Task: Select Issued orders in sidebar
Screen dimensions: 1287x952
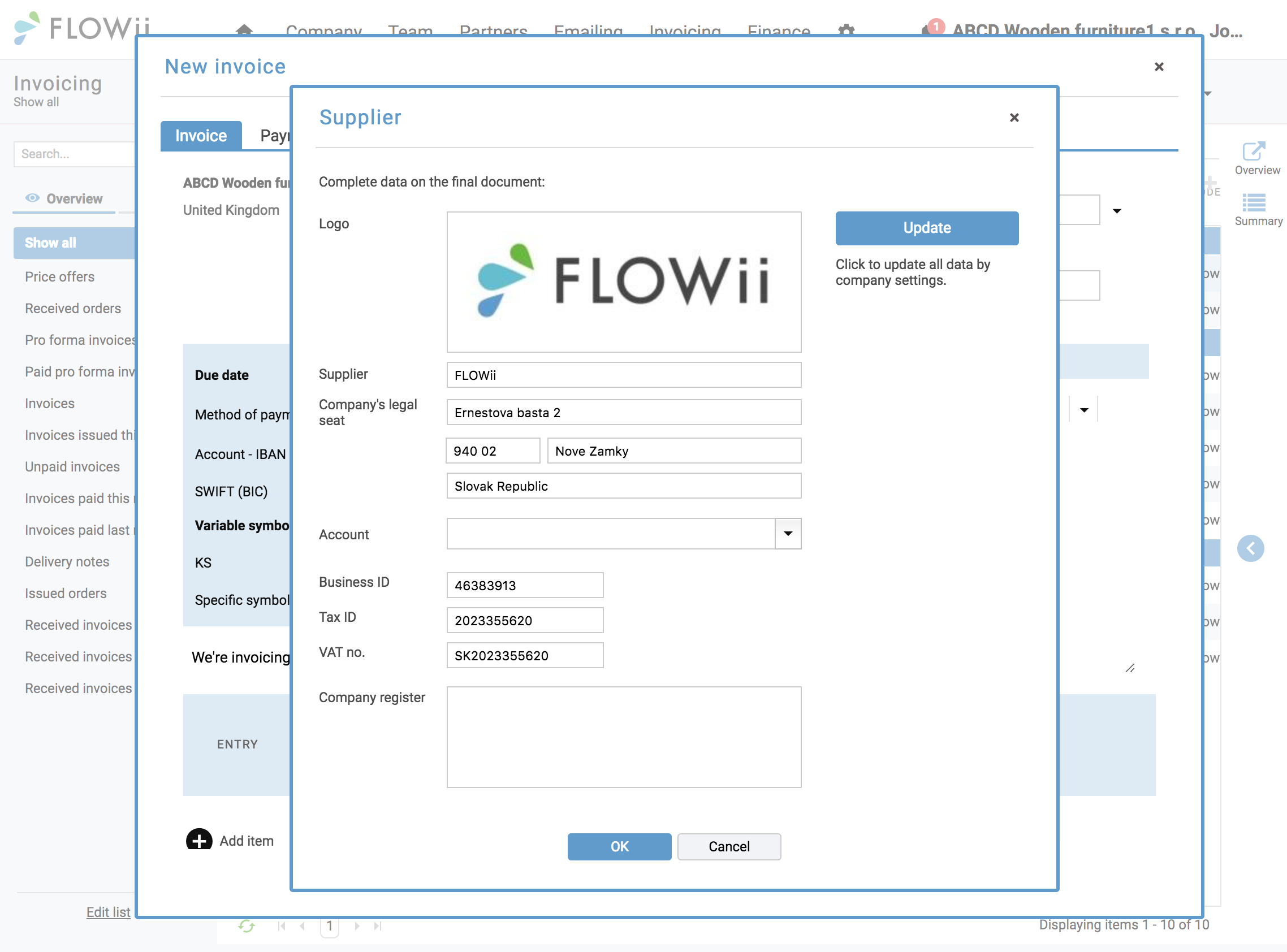Action: 66,594
